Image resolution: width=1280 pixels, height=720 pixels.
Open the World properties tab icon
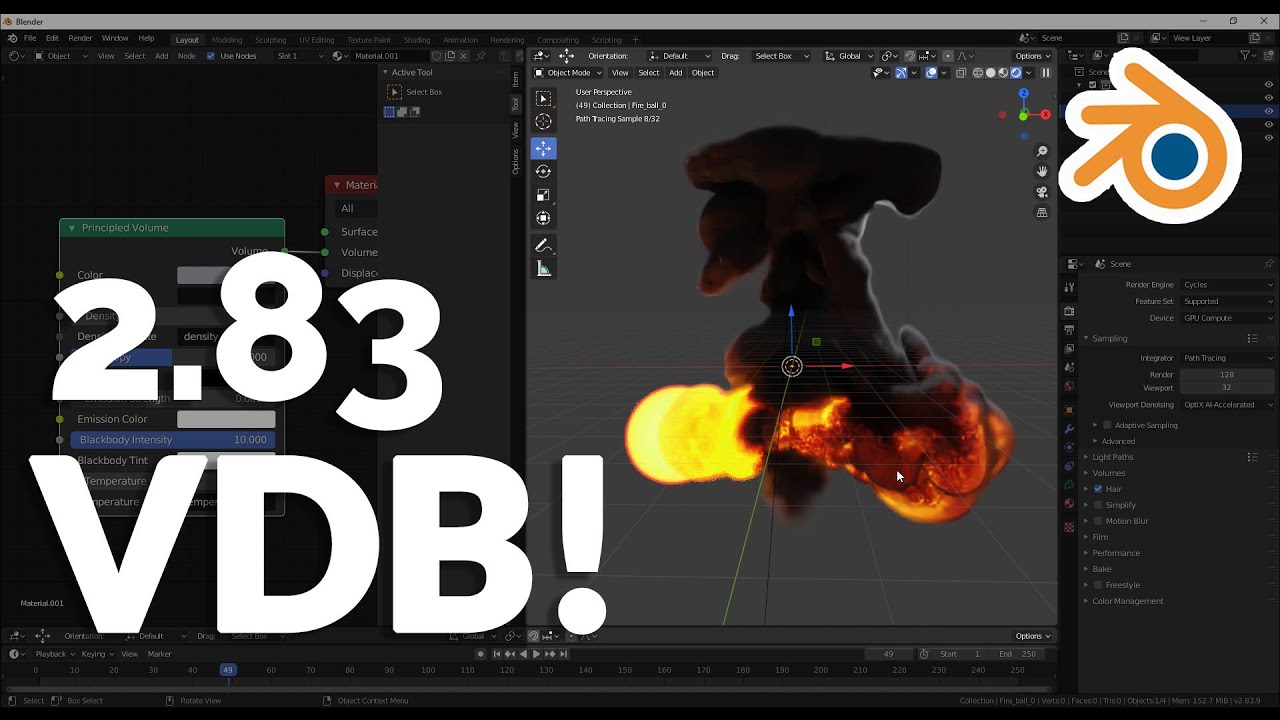[1069, 386]
